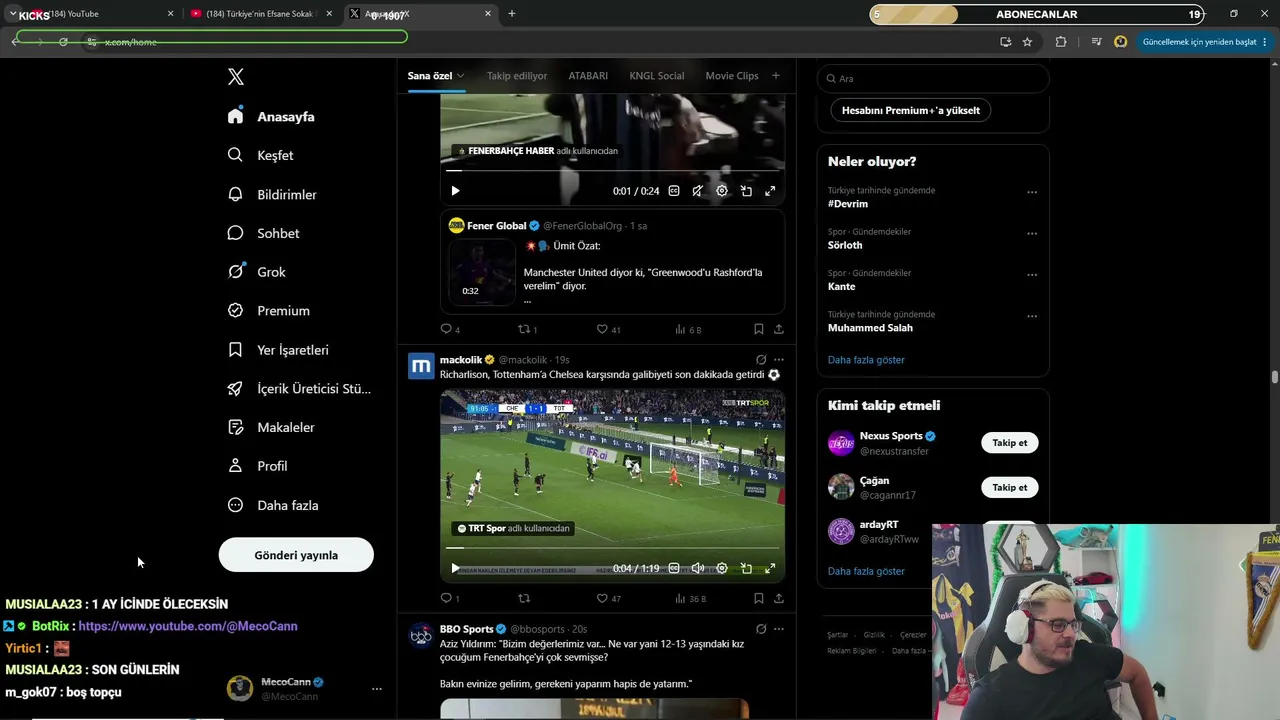The width and height of the screenshot is (1280, 720).
Task: Open YouTube link in BotRix chat message
Action: point(188,626)
